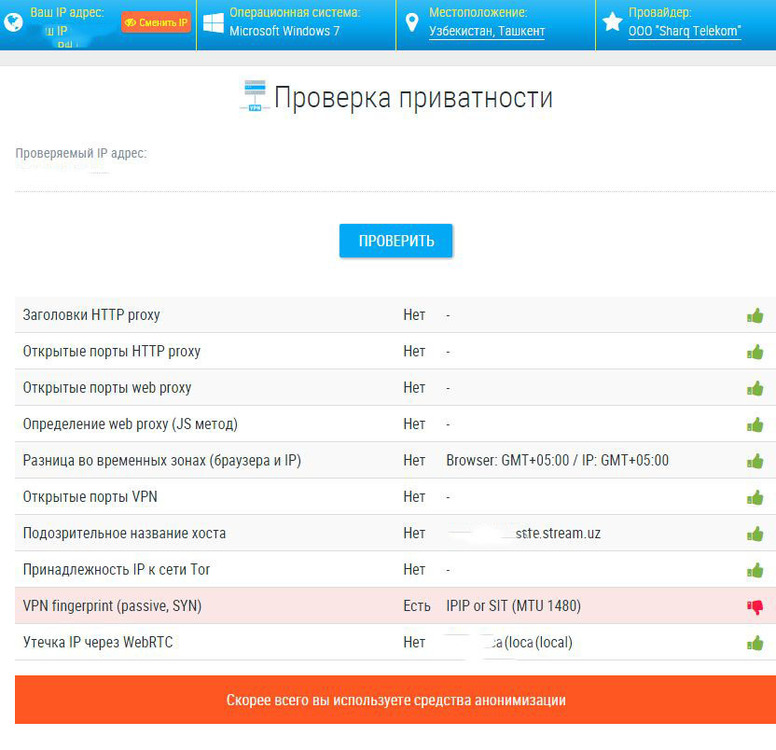Click the Microsoft Windows 7 operating system text
This screenshot has height=750, width=776.
point(284,32)
